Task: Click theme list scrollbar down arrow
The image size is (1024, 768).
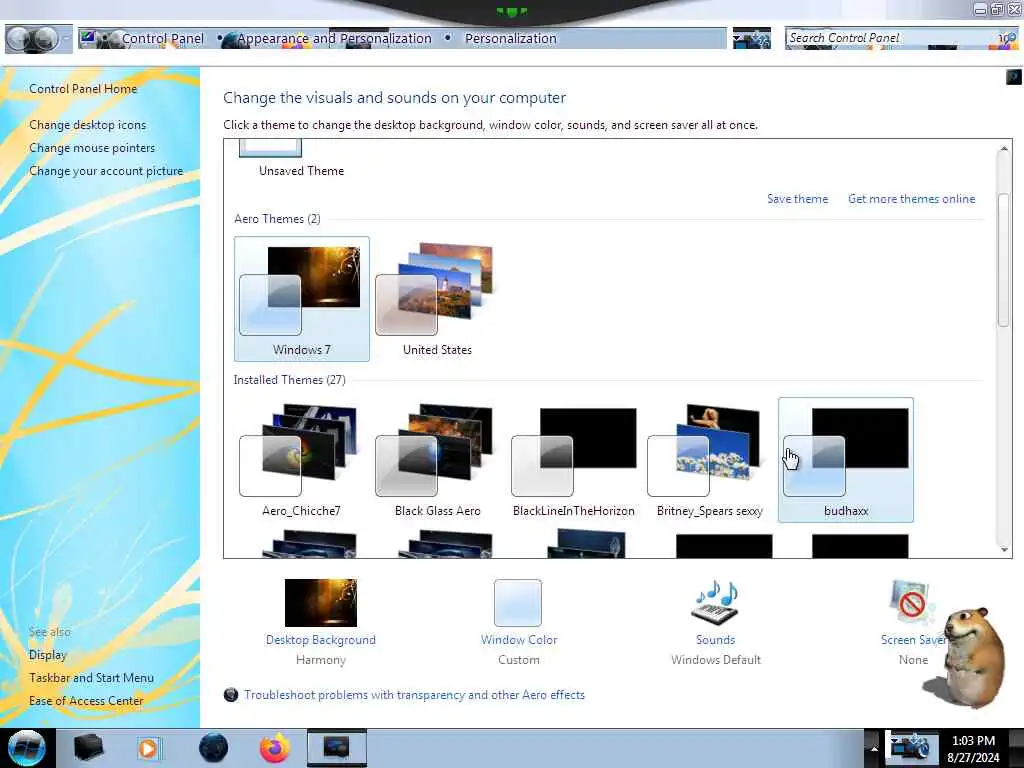Action: tap(1004, 550)
